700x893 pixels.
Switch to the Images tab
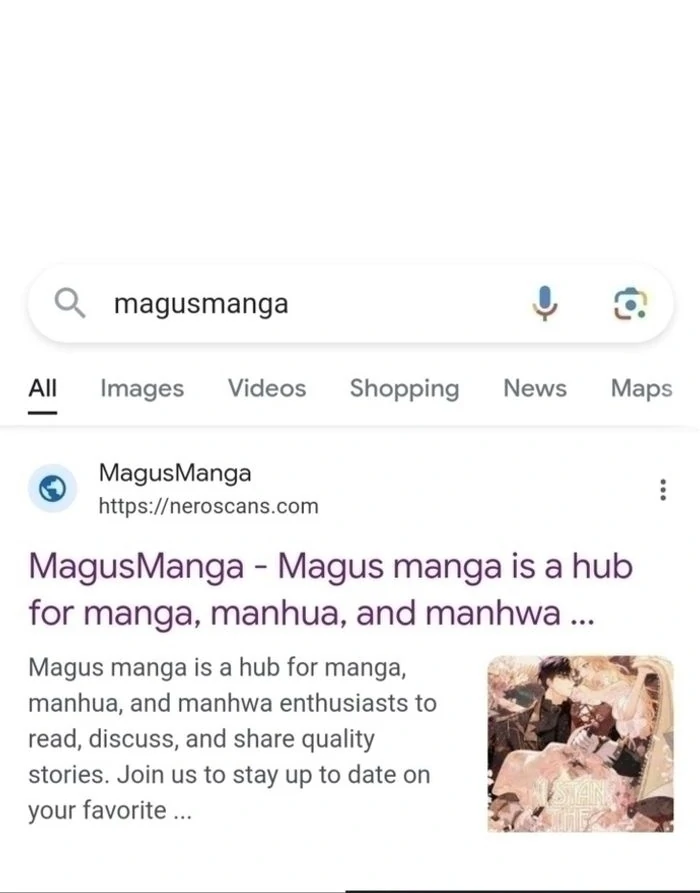[x=142, y=389]
